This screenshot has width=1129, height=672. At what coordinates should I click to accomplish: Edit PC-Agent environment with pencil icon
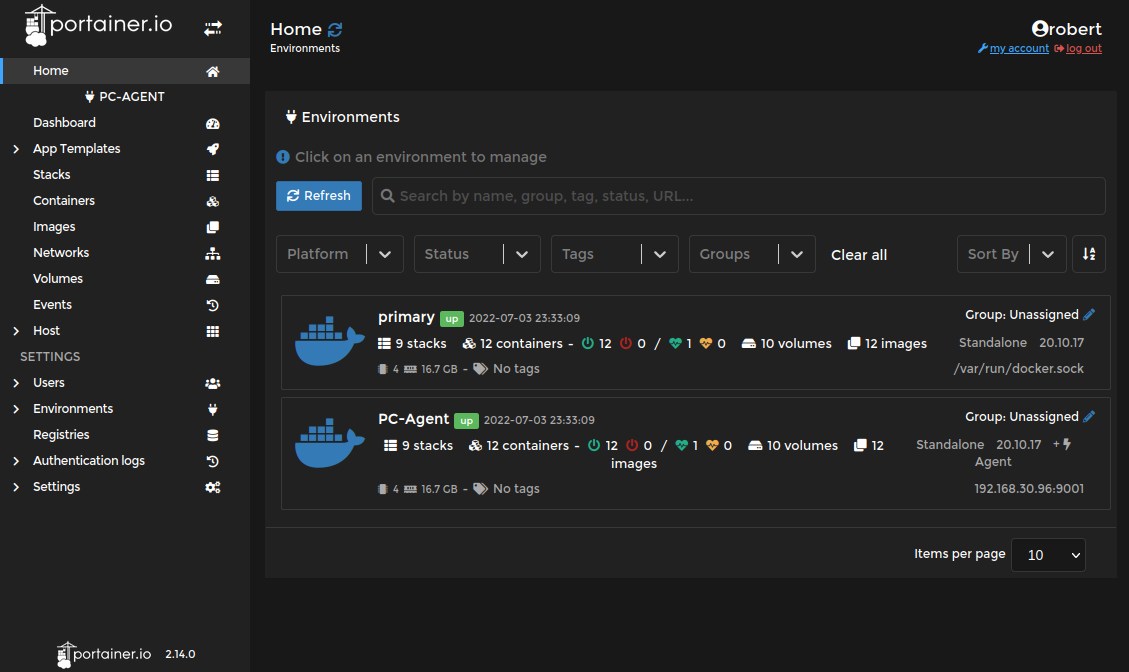[x=1089, y=417]
